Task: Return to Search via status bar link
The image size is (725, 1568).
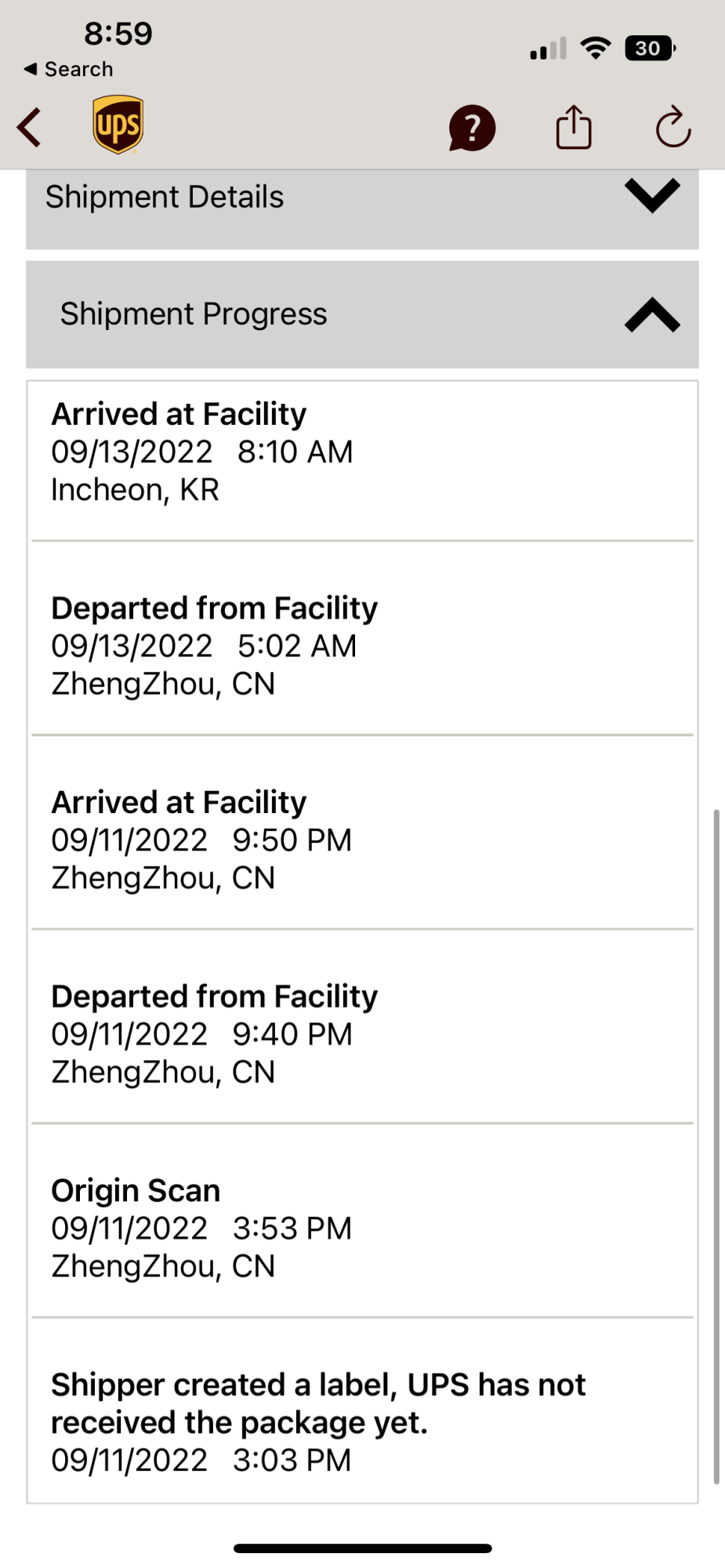Action: (69, 69)
